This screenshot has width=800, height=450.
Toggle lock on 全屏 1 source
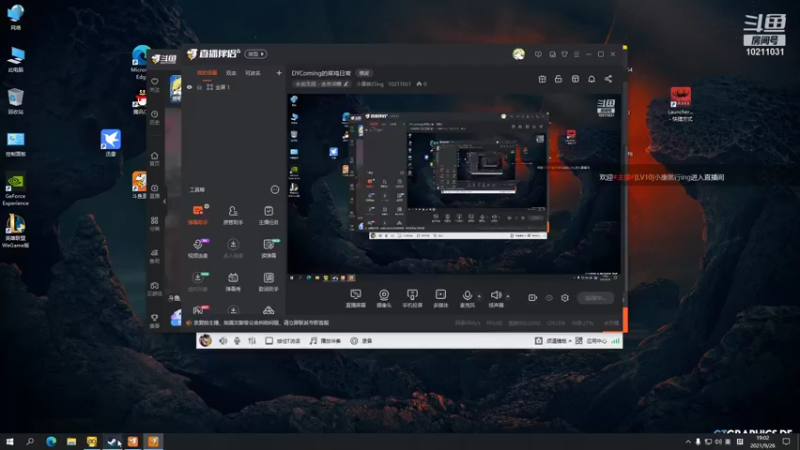(x=199, y=87)
